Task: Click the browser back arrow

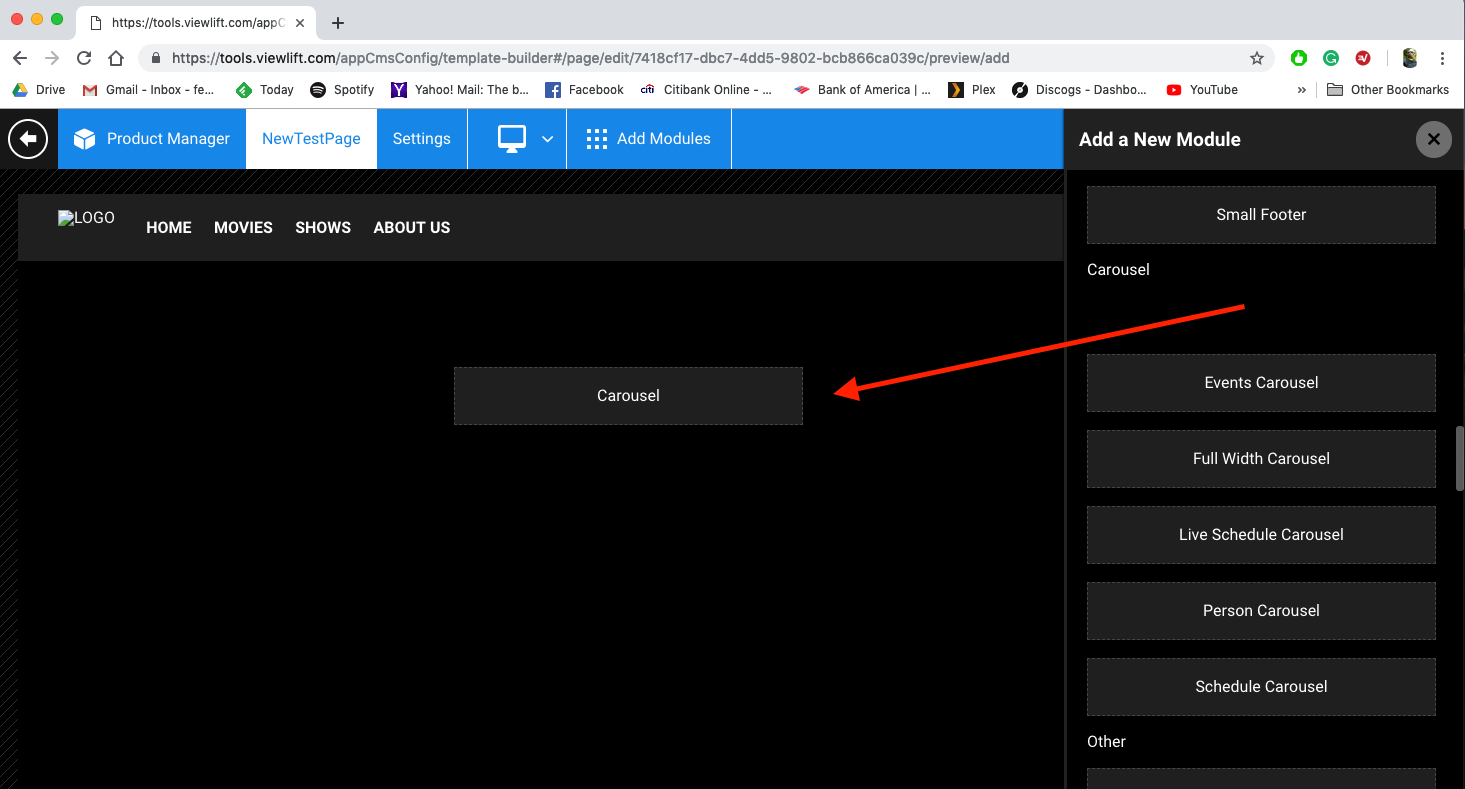Action: click(x=20, y=58)
